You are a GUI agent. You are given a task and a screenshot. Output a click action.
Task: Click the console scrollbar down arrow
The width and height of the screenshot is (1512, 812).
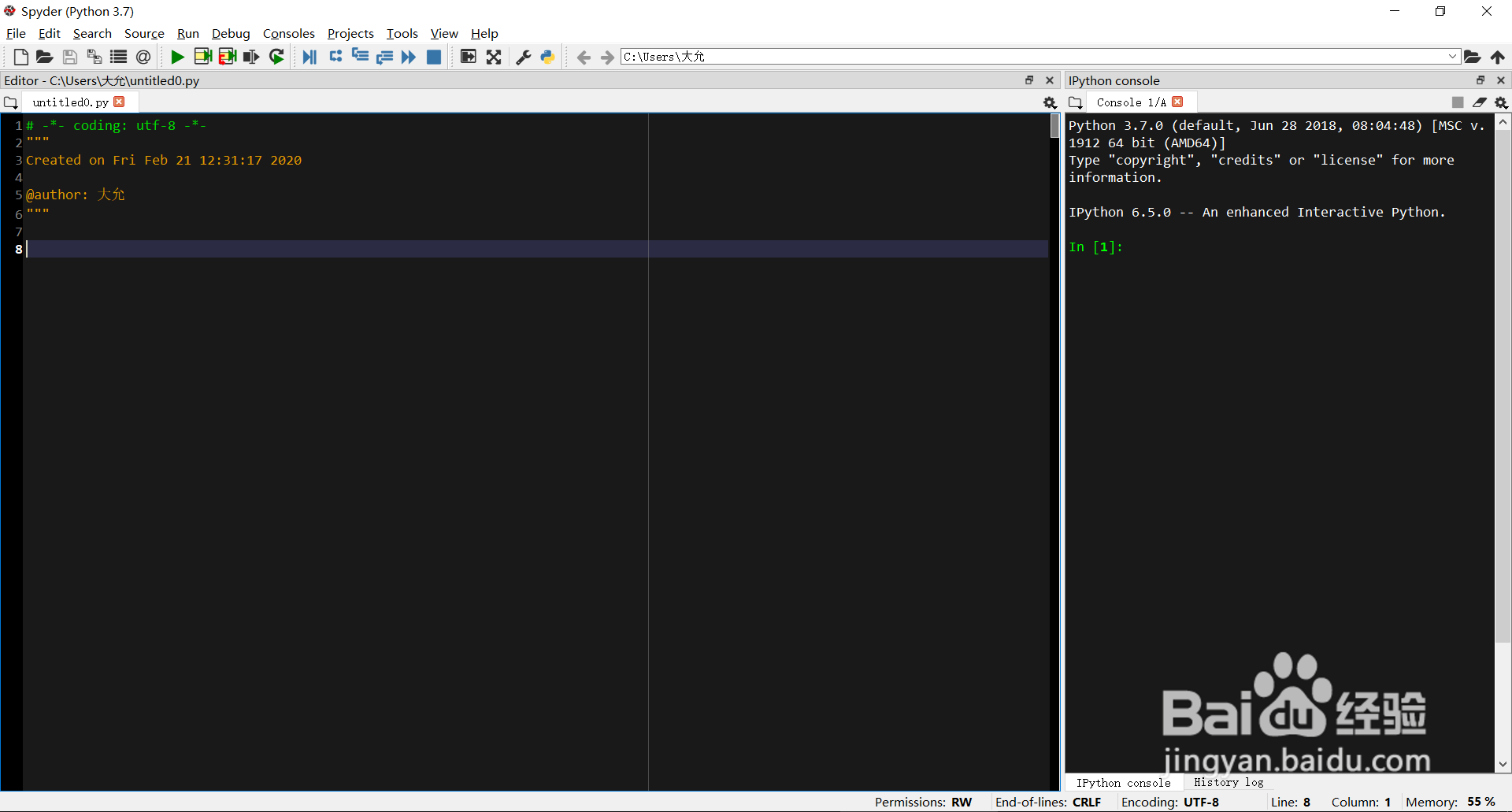click(1503, 764)
